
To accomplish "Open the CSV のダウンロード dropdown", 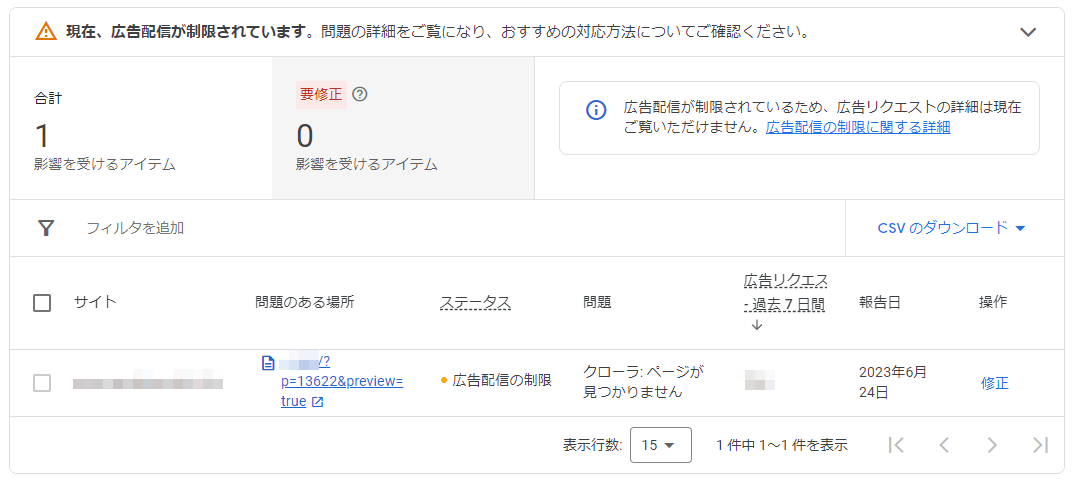I will coord(951,228).
